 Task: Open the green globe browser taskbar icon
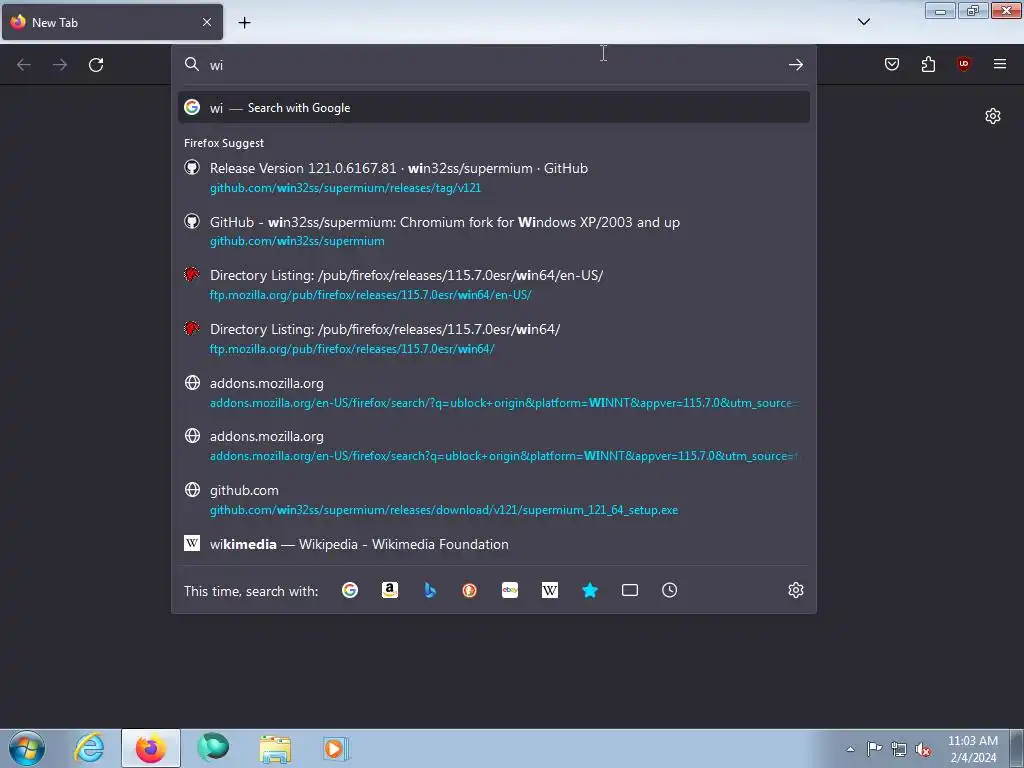(213, 748)
